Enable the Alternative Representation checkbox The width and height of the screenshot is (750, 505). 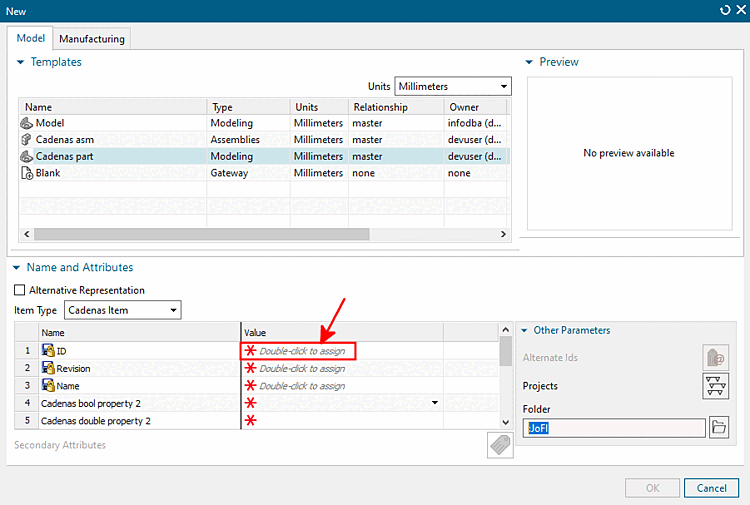pyautogui.click(x=20, y=290)
